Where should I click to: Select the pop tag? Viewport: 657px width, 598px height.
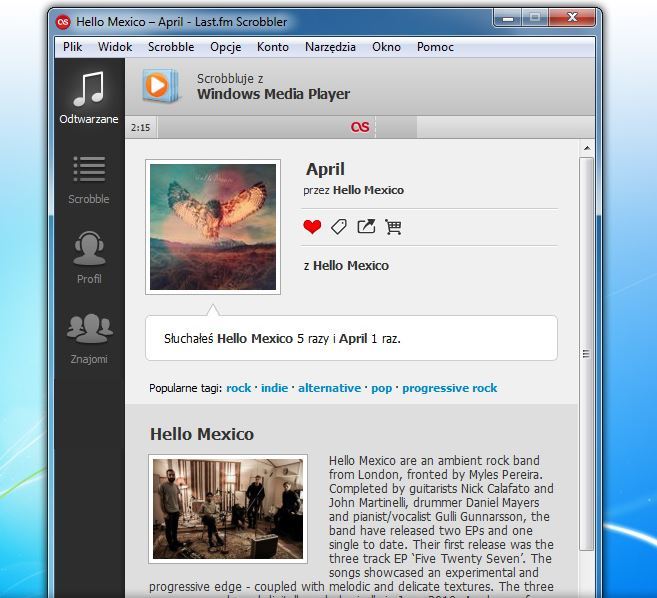[x=382, y=388]
